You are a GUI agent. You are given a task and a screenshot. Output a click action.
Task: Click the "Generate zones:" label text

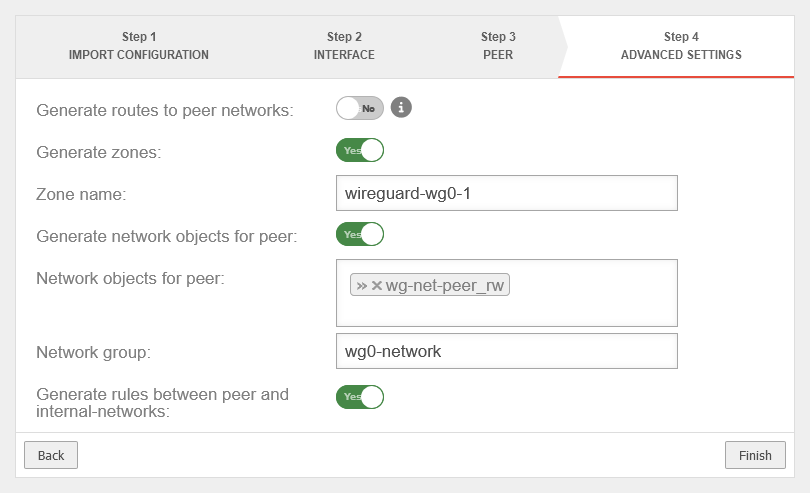pos(99,152)
